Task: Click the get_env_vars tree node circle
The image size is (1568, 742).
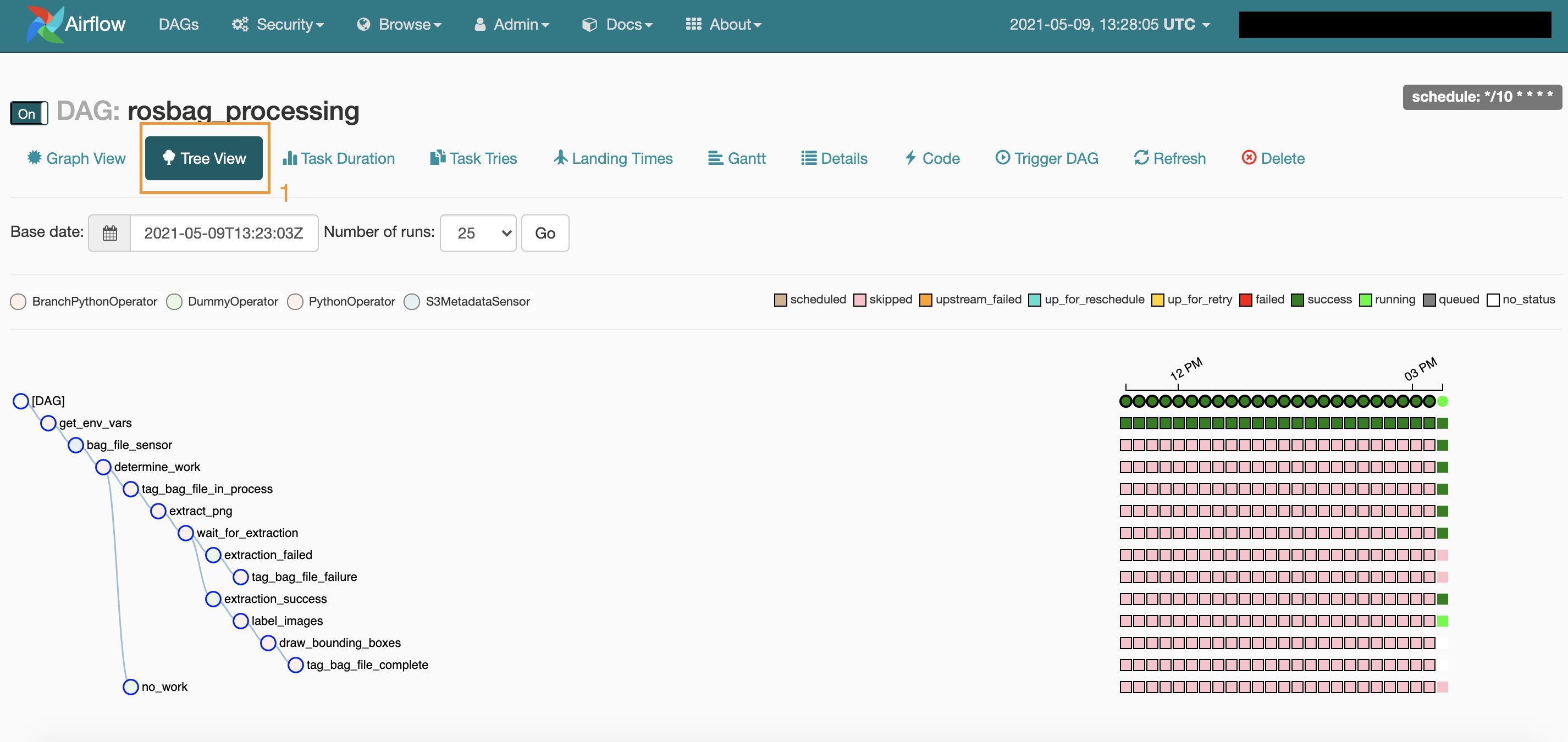Action: 48,423
